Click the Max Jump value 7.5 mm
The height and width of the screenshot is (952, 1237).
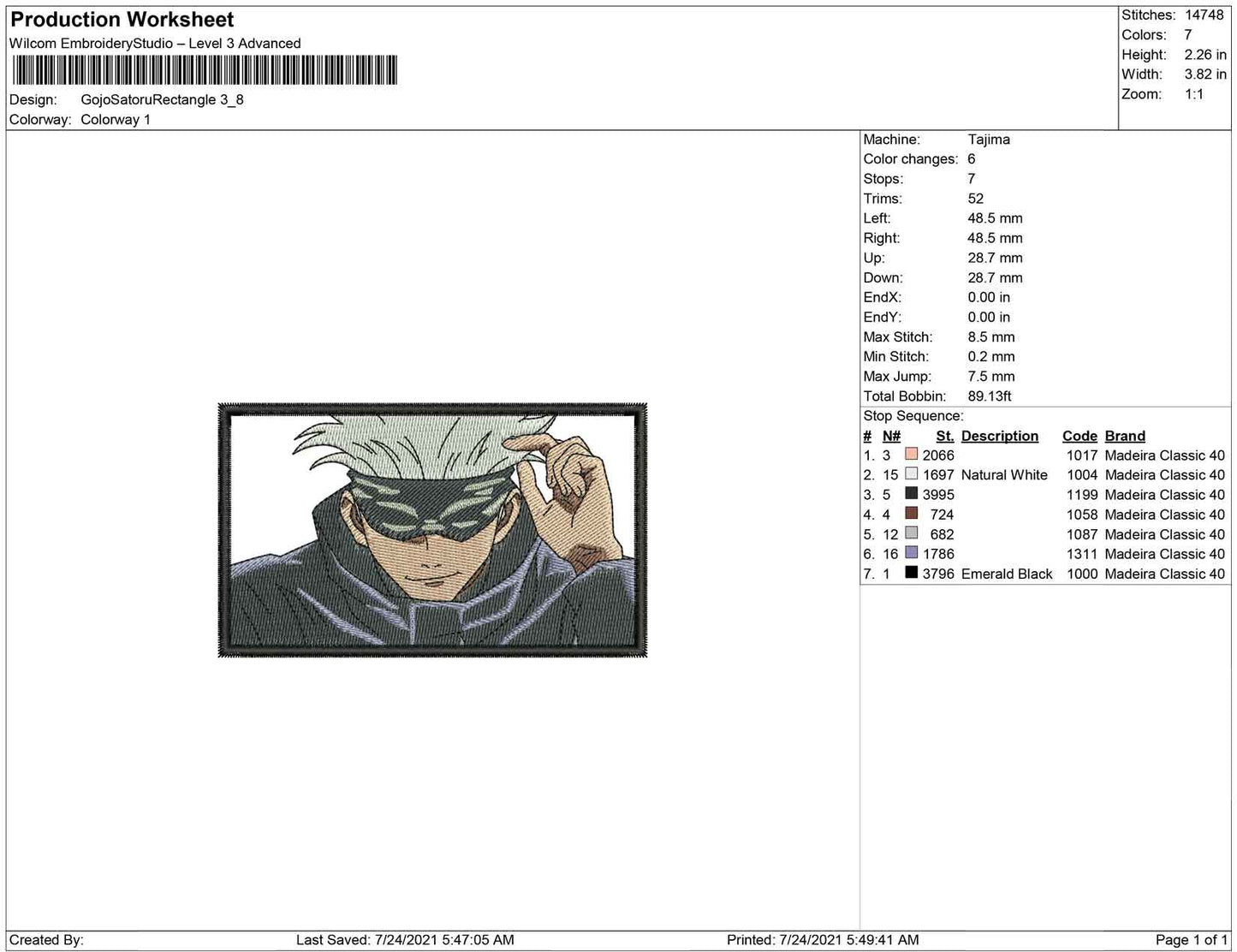coord(991,377)
